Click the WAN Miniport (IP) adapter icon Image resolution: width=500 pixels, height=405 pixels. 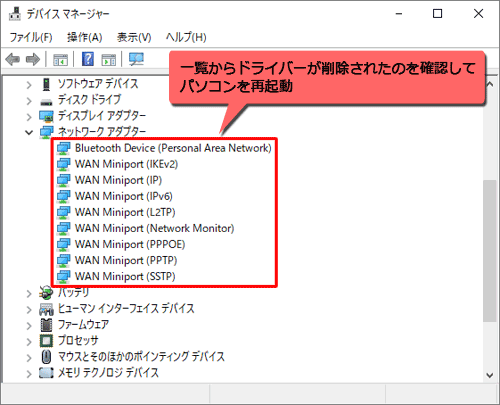click(x=63, y=180)
